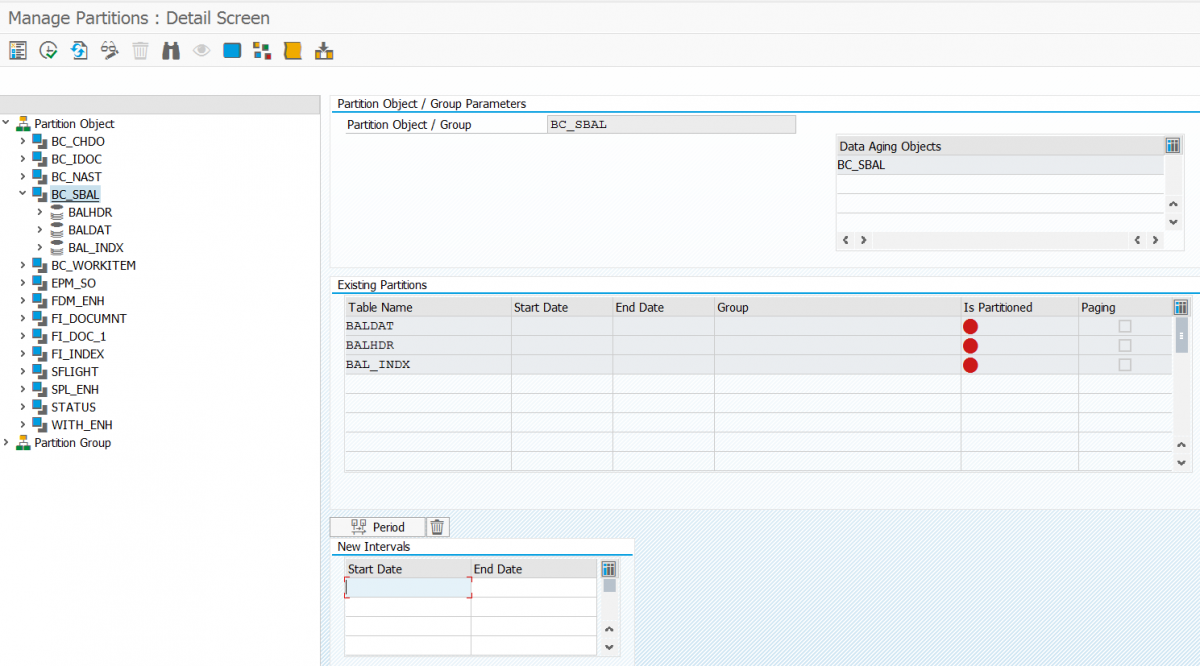Click the trash button beside Period
Image resolution: width=1200 pixels, height=666 pixels.
(438, 527)
